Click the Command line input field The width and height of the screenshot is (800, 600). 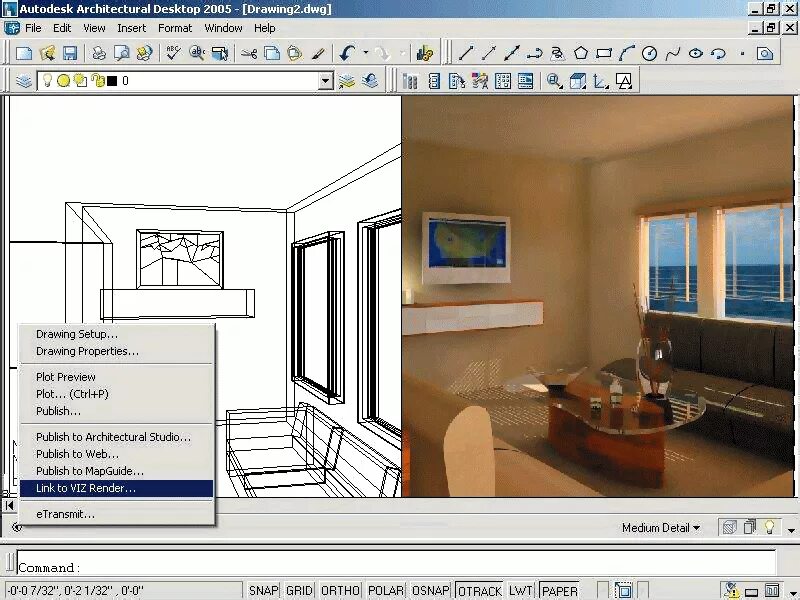[396, 562]
